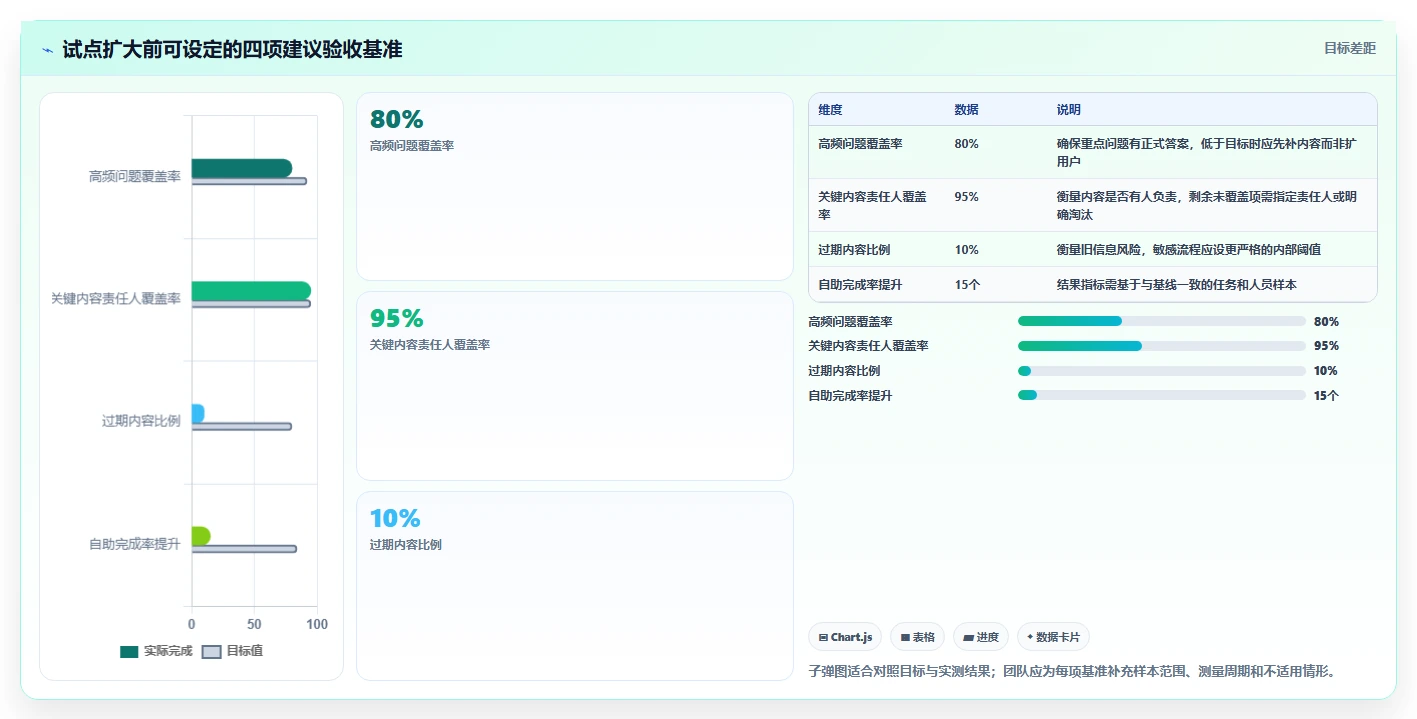Viewport: 1417px width, 719px height.
Task: Click the 15个 cell in the table
Action: pyautogui.click(x=967, y=285)
